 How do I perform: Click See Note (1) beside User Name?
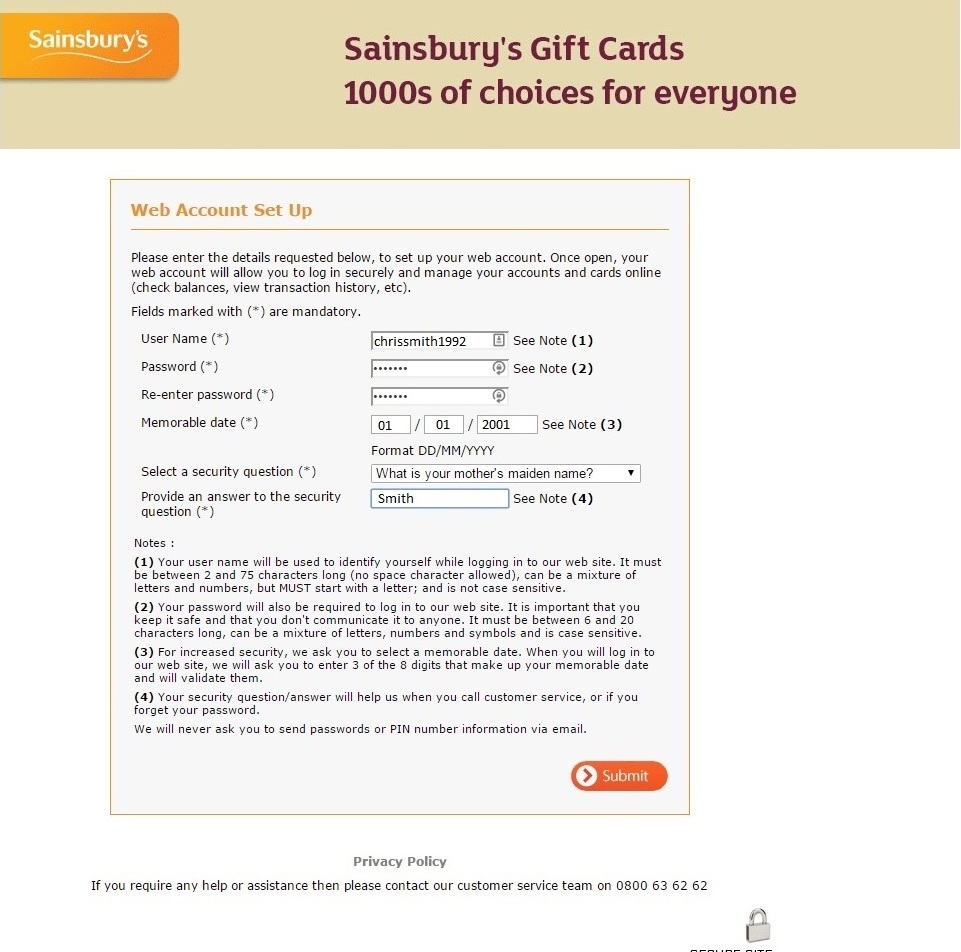click(x=553, y=341)
